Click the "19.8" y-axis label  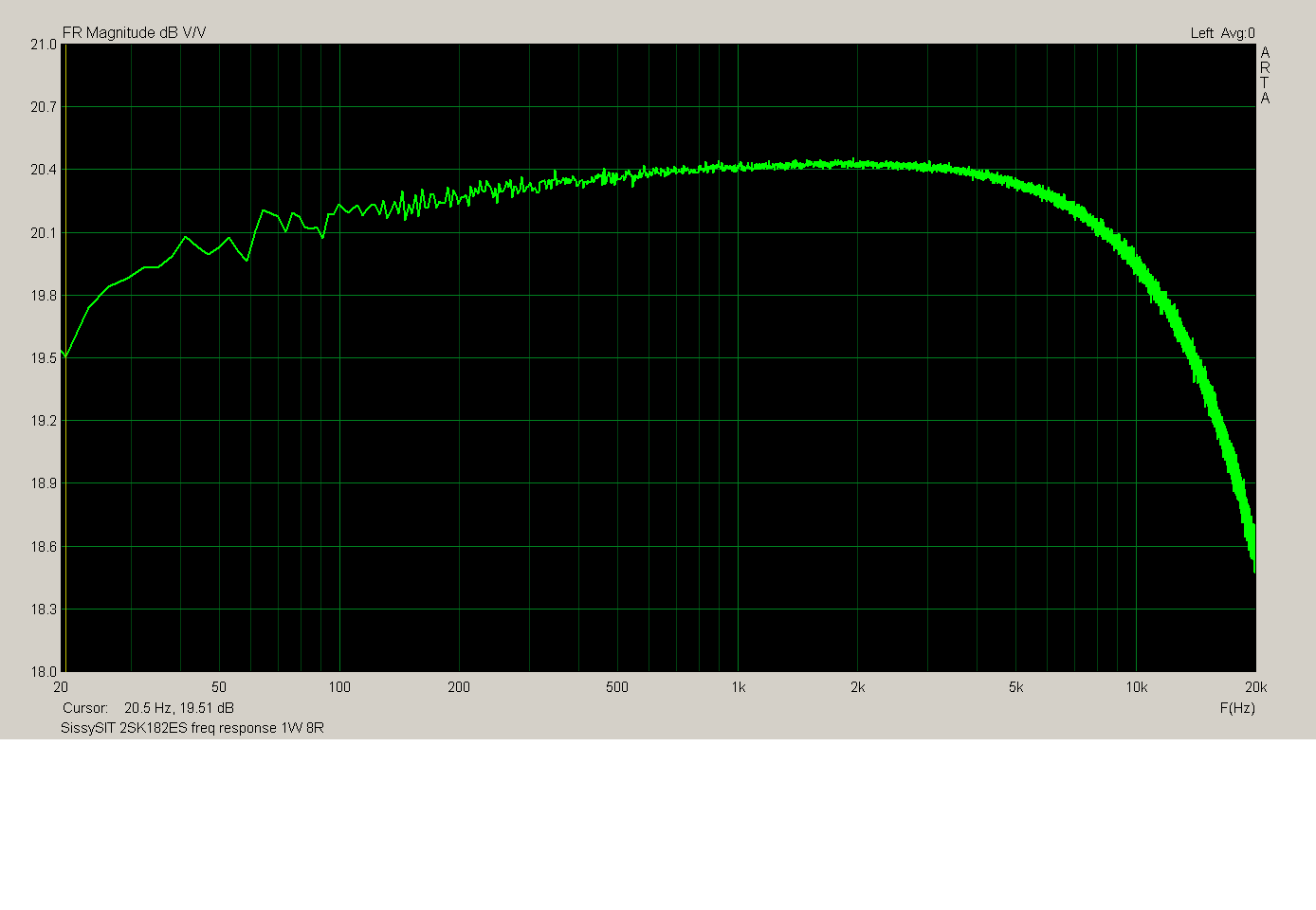point(44,296)
